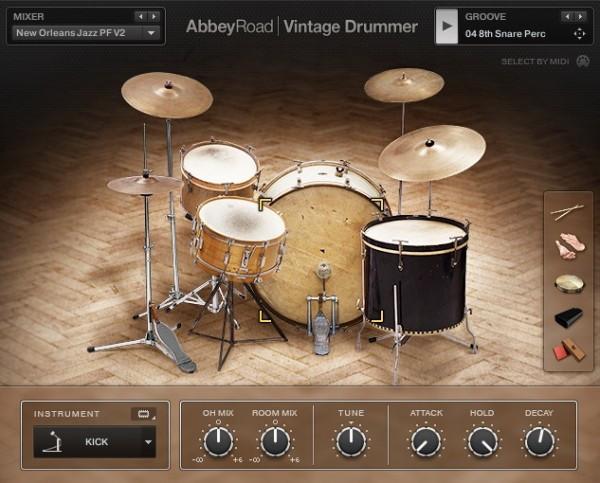Image resolution: width=600 pixels, height=483 pixels.
Task: Click the large ride cymbal
Action: coord(432,153)
